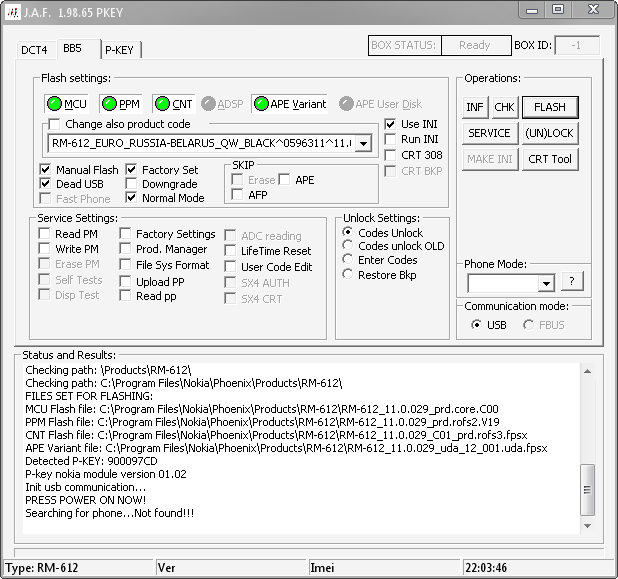Check the SKIP APE checkbox
Viewport: 618px width, 579px height.
(x=284, y=180)
